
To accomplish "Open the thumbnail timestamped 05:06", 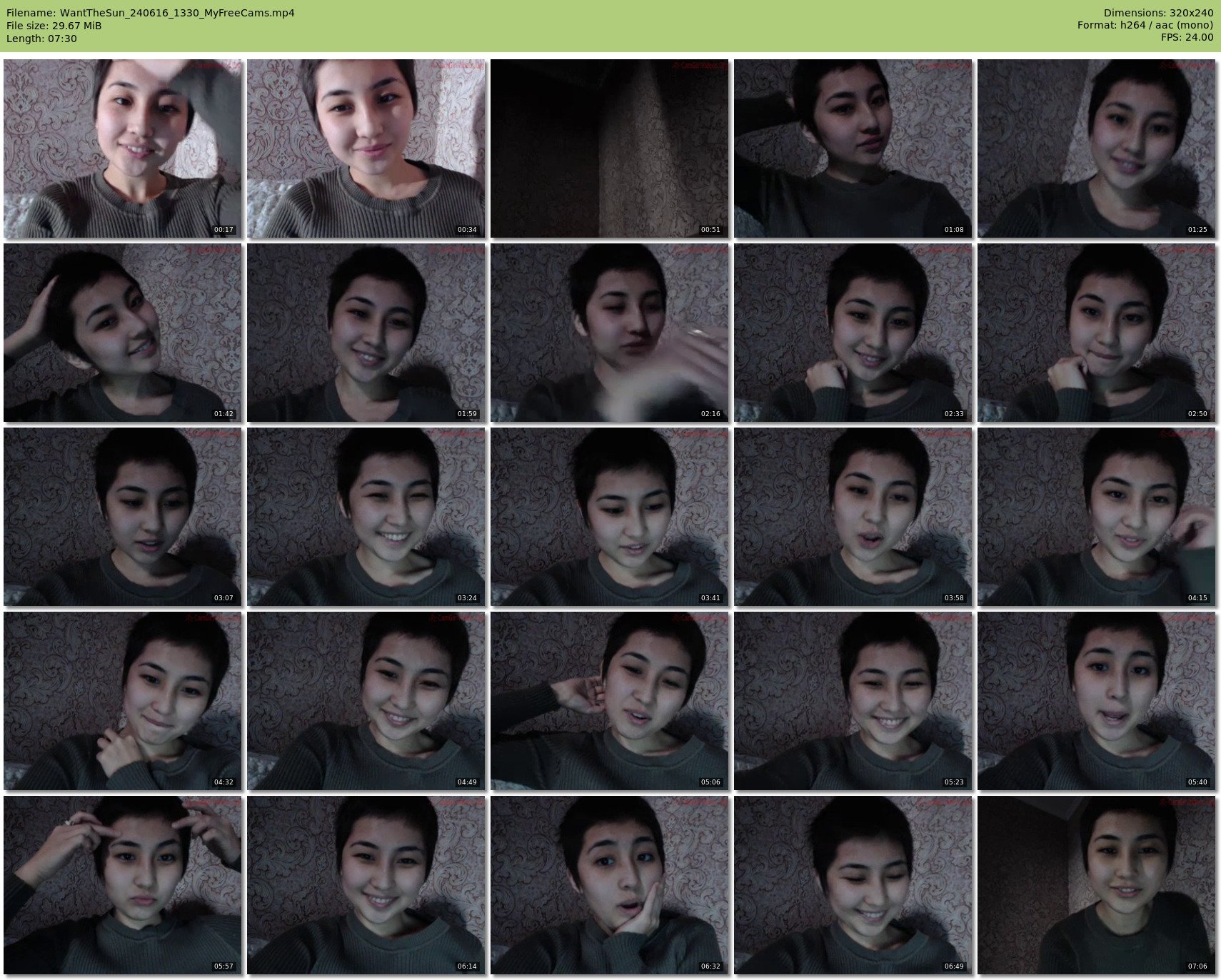I will (610, 701).
